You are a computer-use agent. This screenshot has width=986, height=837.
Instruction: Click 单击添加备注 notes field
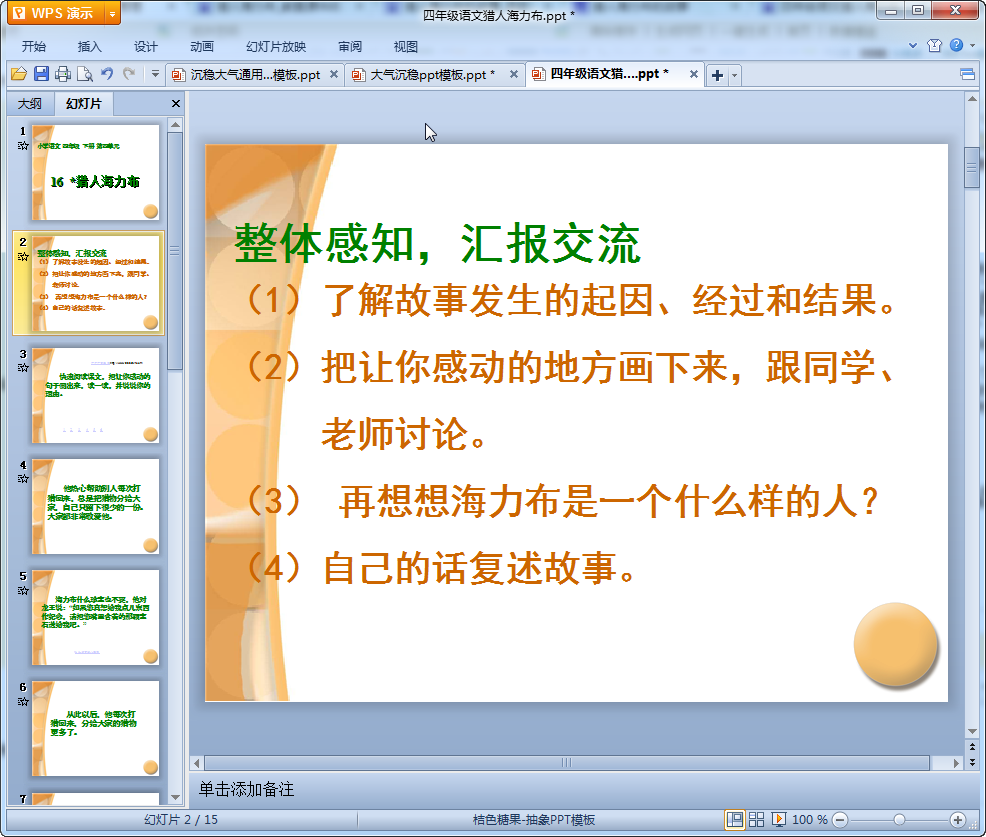(x=246, y=789)
